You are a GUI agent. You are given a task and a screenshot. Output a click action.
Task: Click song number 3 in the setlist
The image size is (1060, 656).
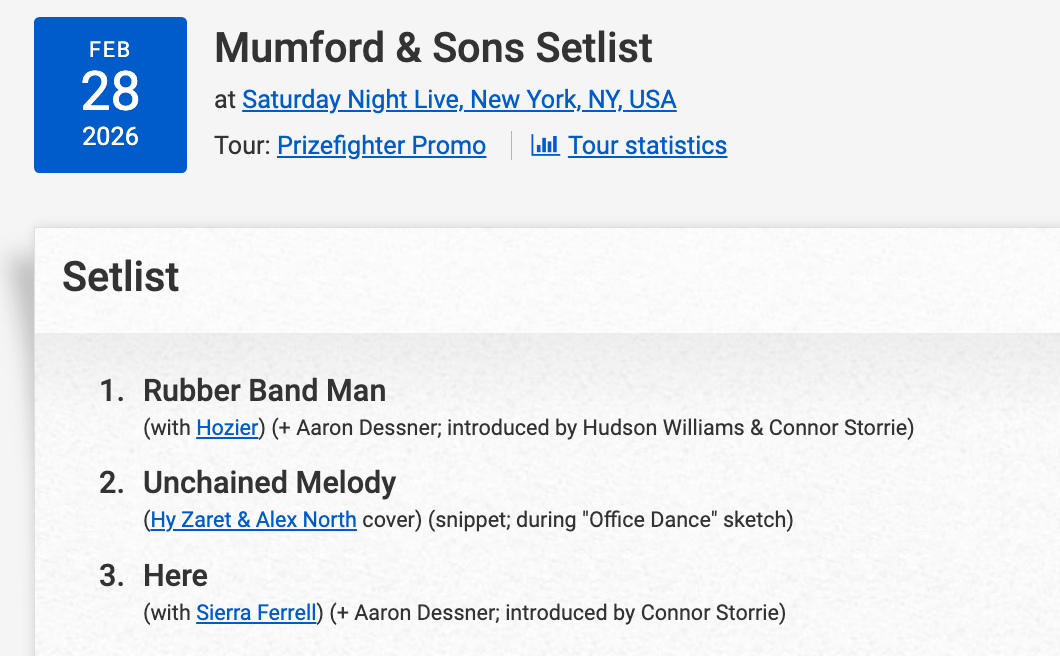pos(112,575)
